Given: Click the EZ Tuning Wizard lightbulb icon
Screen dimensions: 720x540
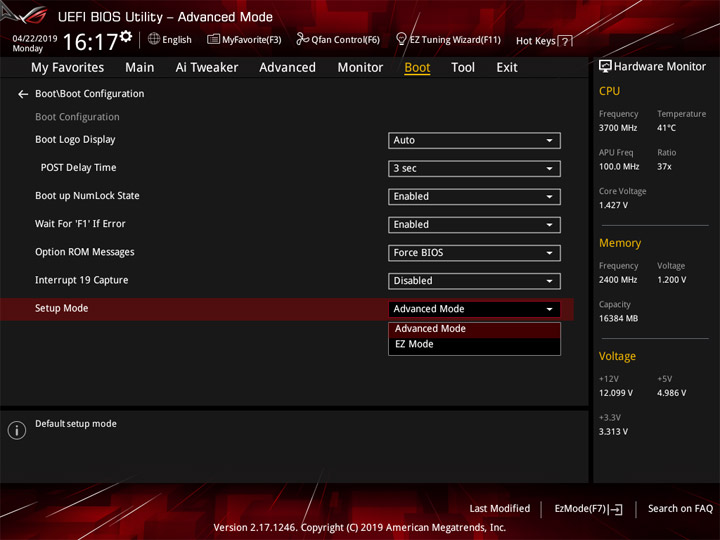Looking at the screenshot, I should pyautogui.click(x=401, y=39).
